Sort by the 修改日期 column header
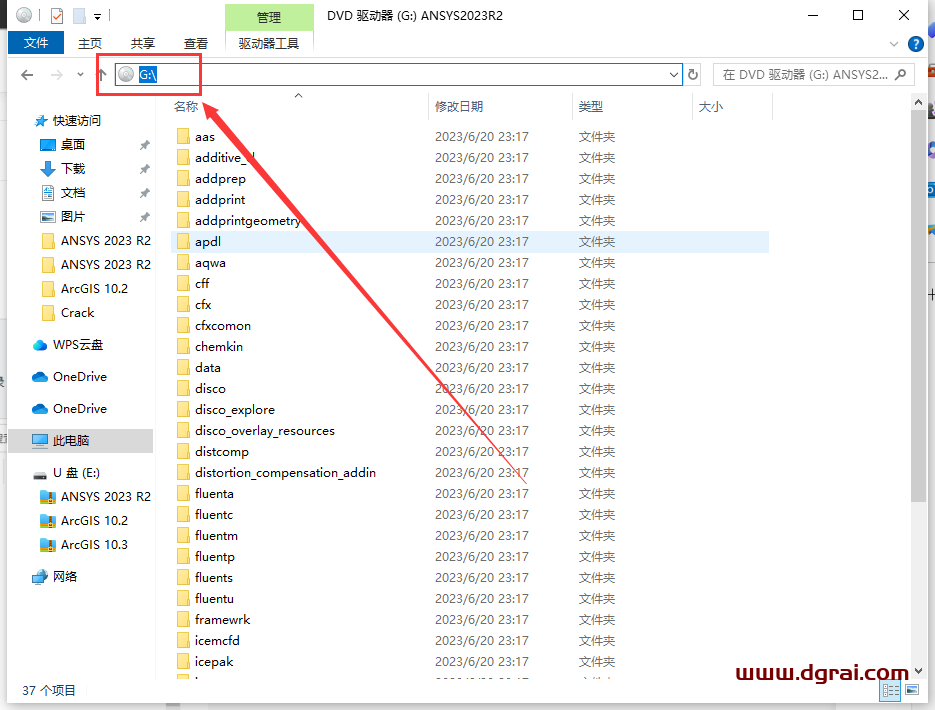 459,107
